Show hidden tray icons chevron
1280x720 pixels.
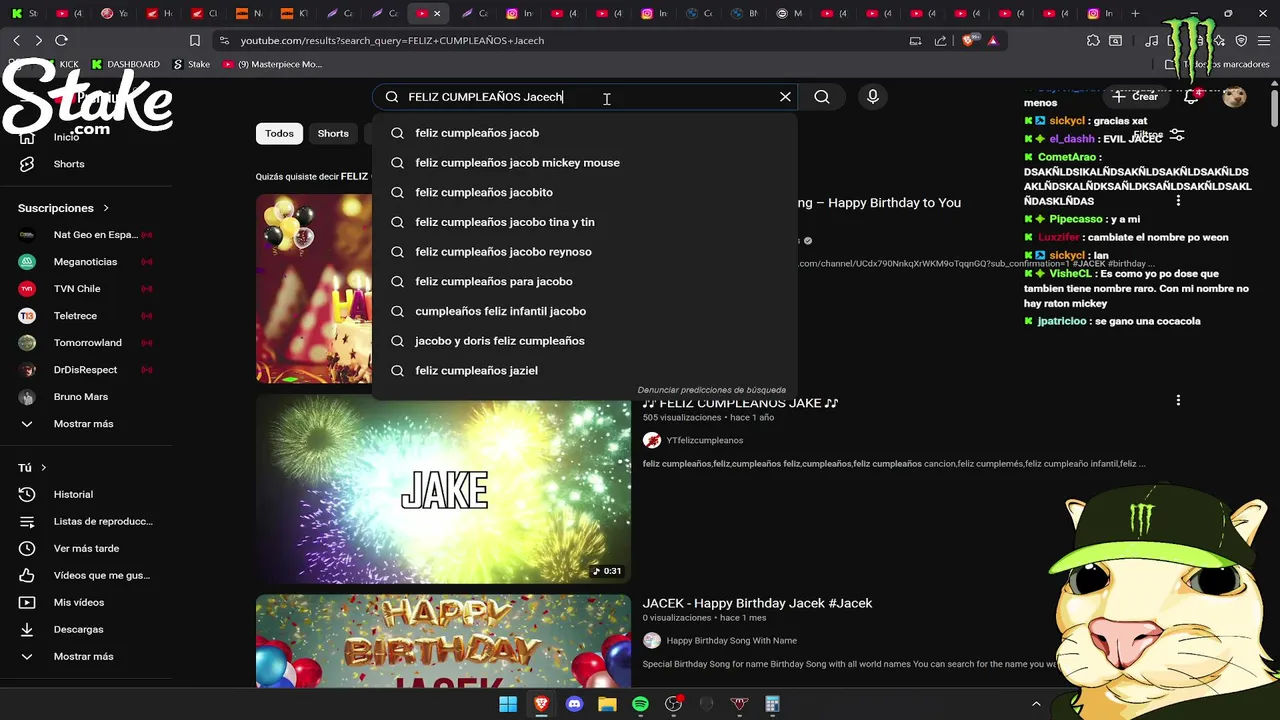click(1036, 704)
